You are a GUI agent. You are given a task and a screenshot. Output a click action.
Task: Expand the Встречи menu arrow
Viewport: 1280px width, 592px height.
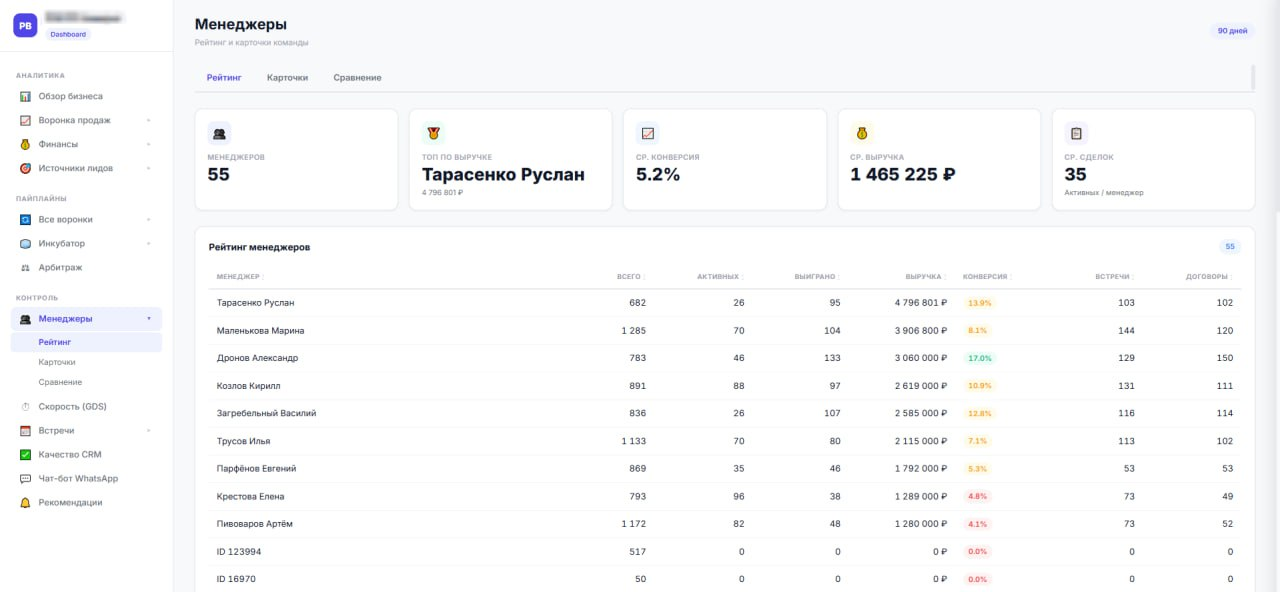coord(149,430)
